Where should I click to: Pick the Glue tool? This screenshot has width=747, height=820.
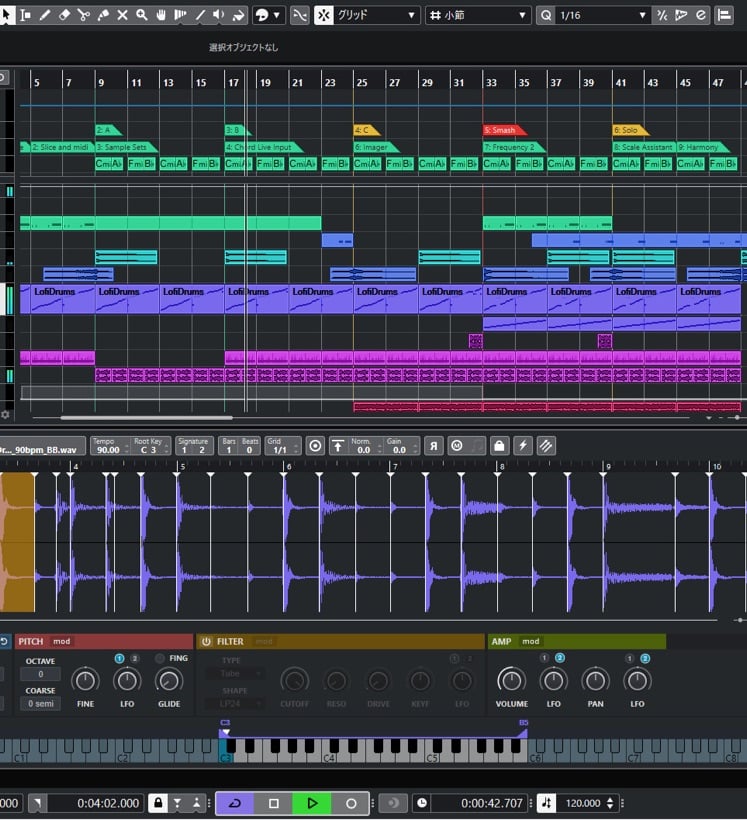(x=103, y=15)
